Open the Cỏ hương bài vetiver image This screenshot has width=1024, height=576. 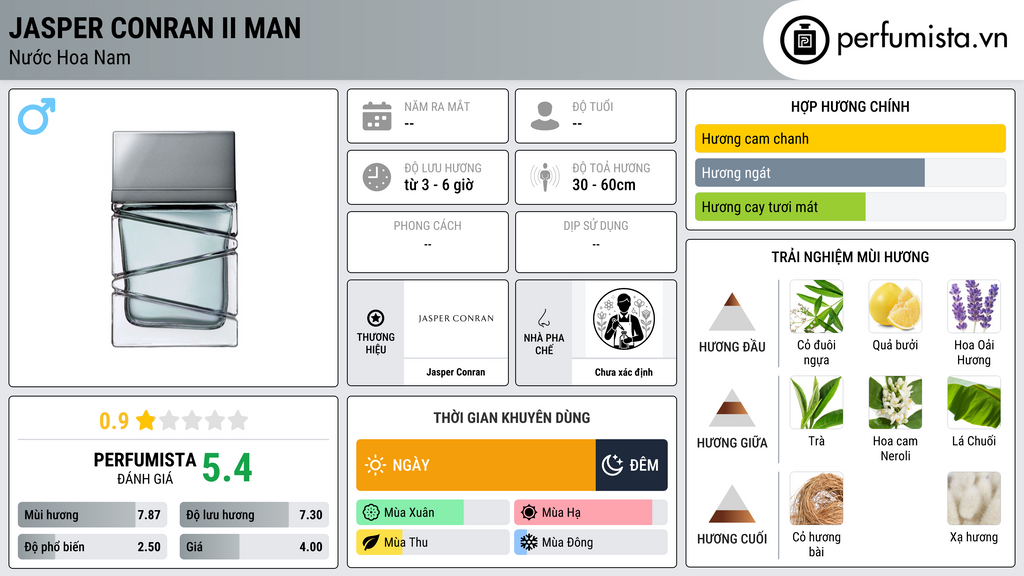[816, 499]
